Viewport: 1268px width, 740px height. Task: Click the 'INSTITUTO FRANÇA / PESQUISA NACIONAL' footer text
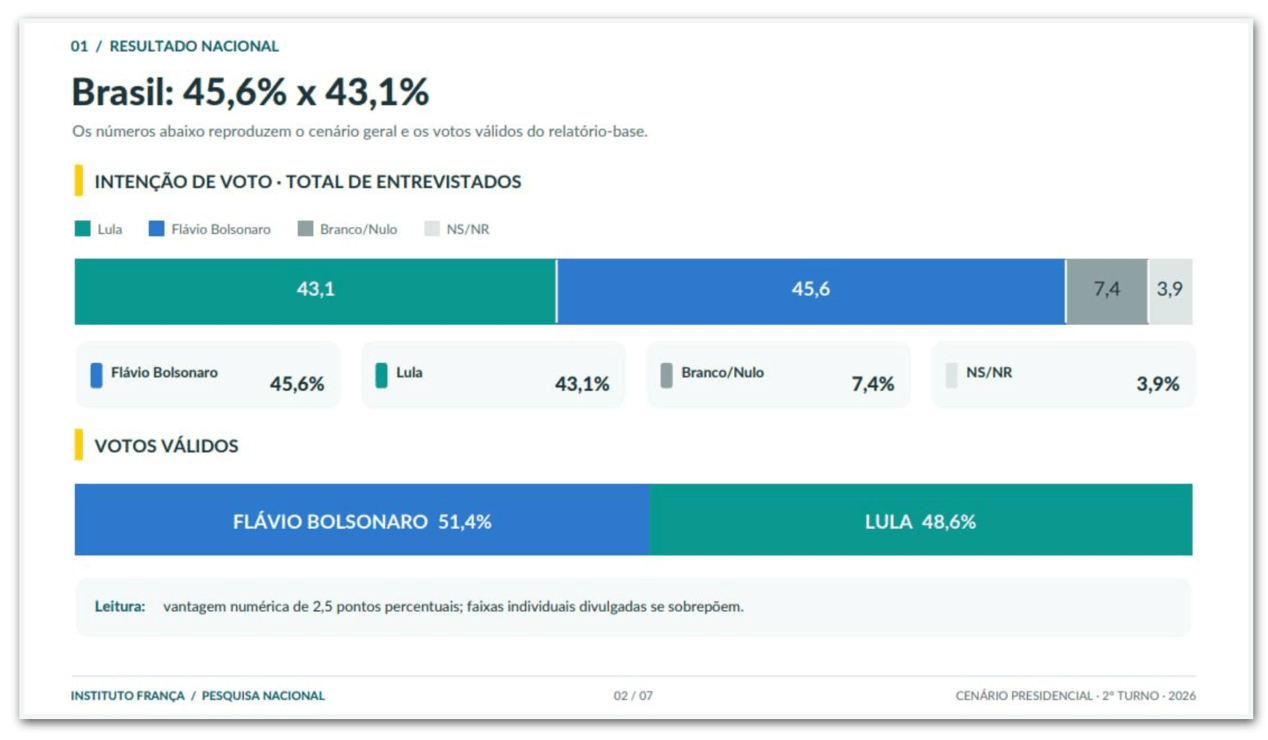pos(198,696)
